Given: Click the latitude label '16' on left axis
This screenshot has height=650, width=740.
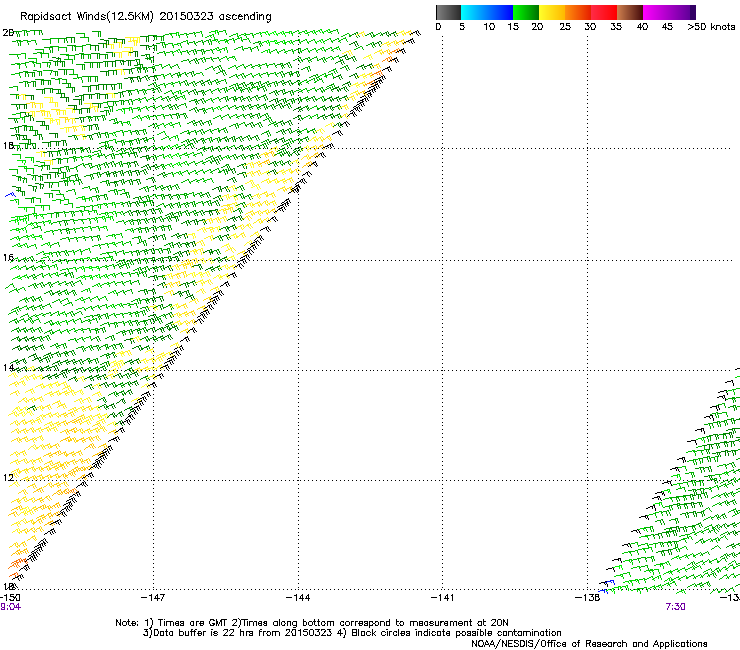Looking at the screenshot, I should pyautogui.click(x=8, y=257).
